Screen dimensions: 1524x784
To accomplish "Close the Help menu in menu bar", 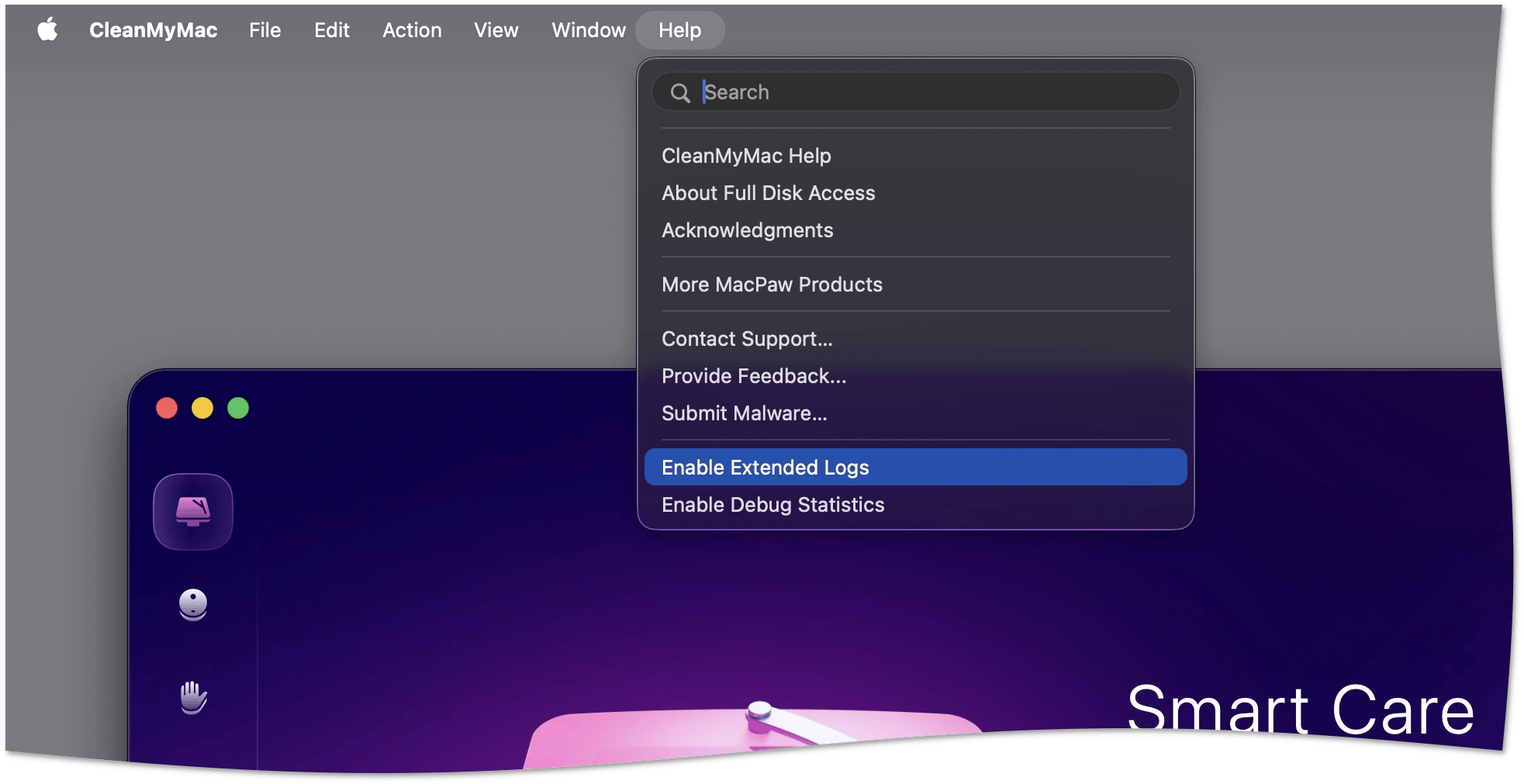I will [680, 30].
